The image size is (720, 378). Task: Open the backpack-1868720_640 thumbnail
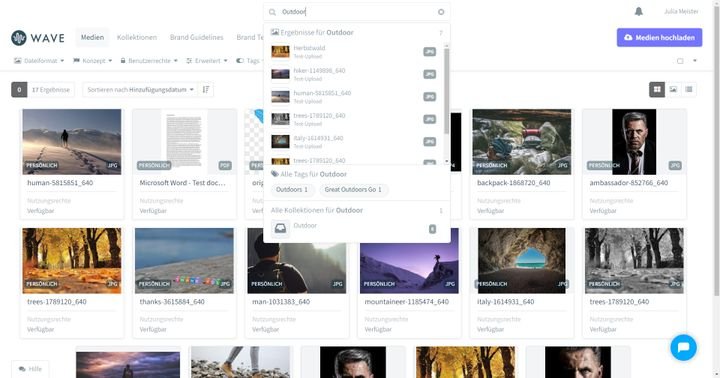[522, 141]
